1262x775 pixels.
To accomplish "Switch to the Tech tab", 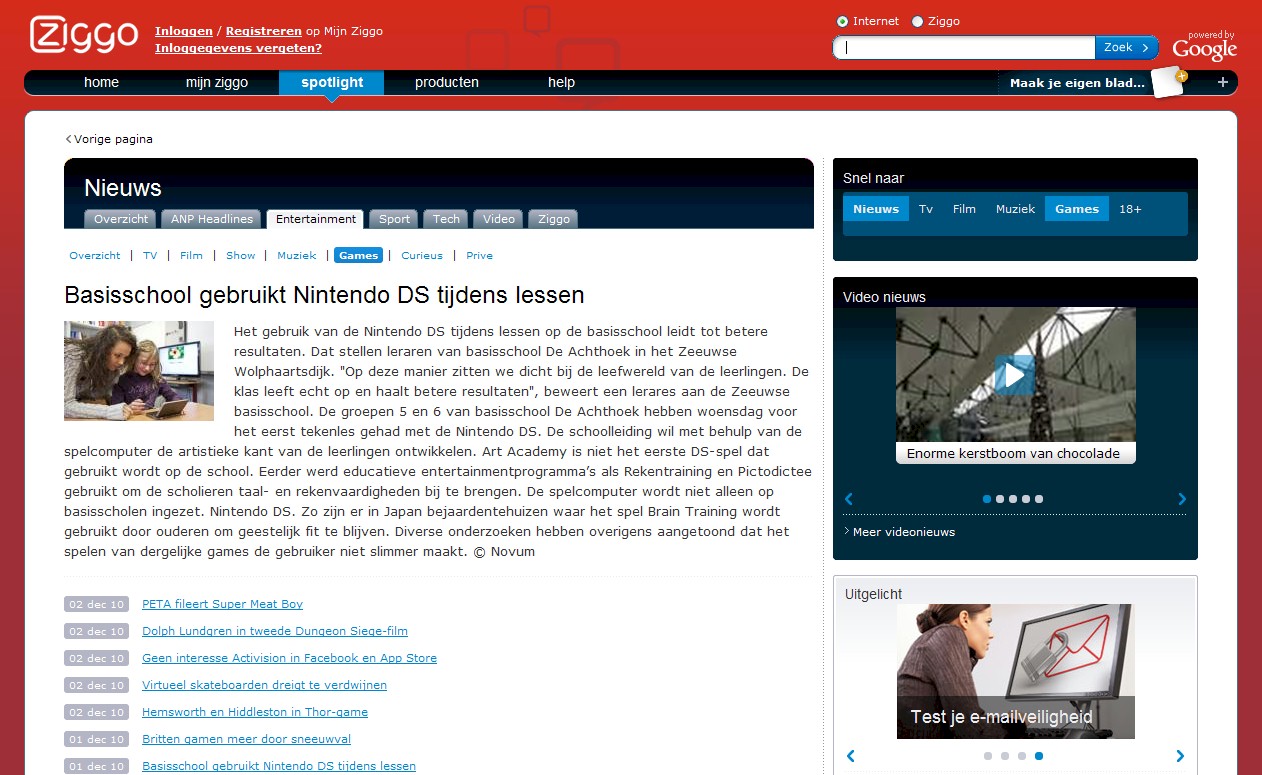I will [x=446, y=219].
